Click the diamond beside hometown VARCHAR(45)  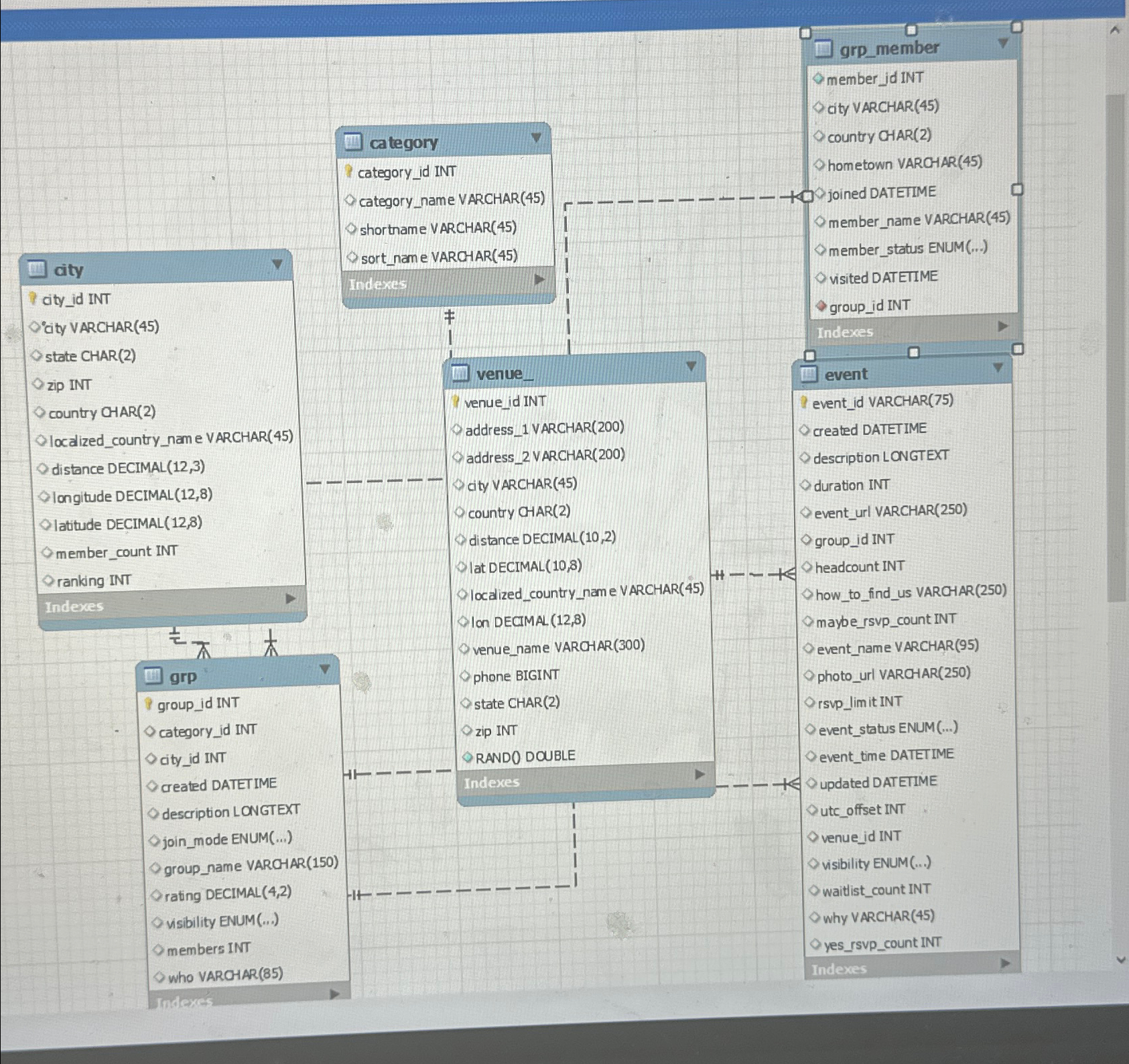click(819, 164)
